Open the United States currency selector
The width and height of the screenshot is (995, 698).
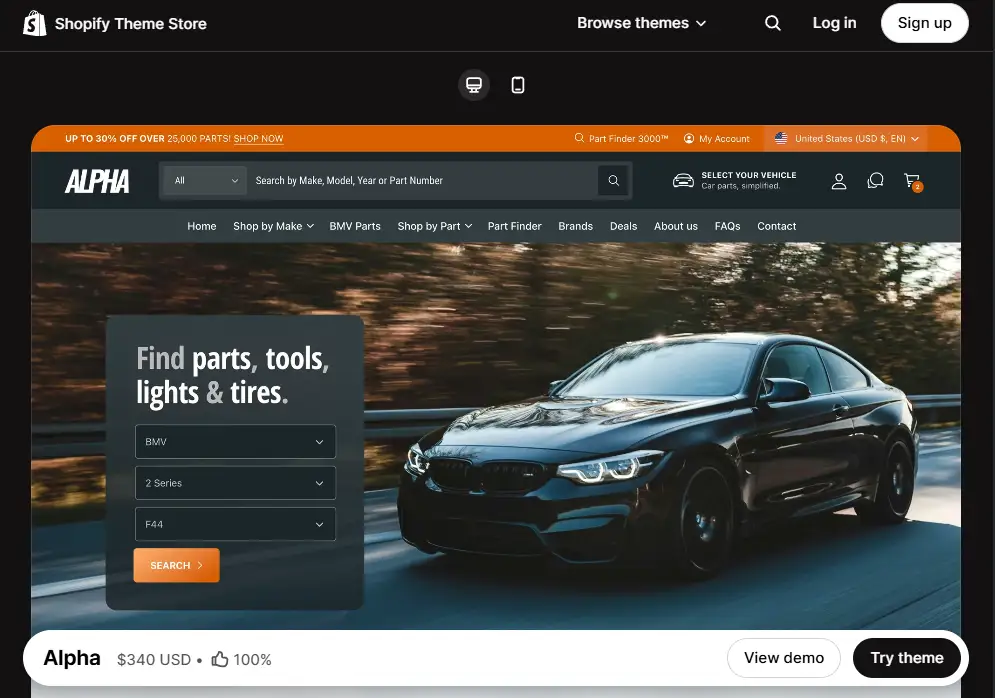coord(849,138)
